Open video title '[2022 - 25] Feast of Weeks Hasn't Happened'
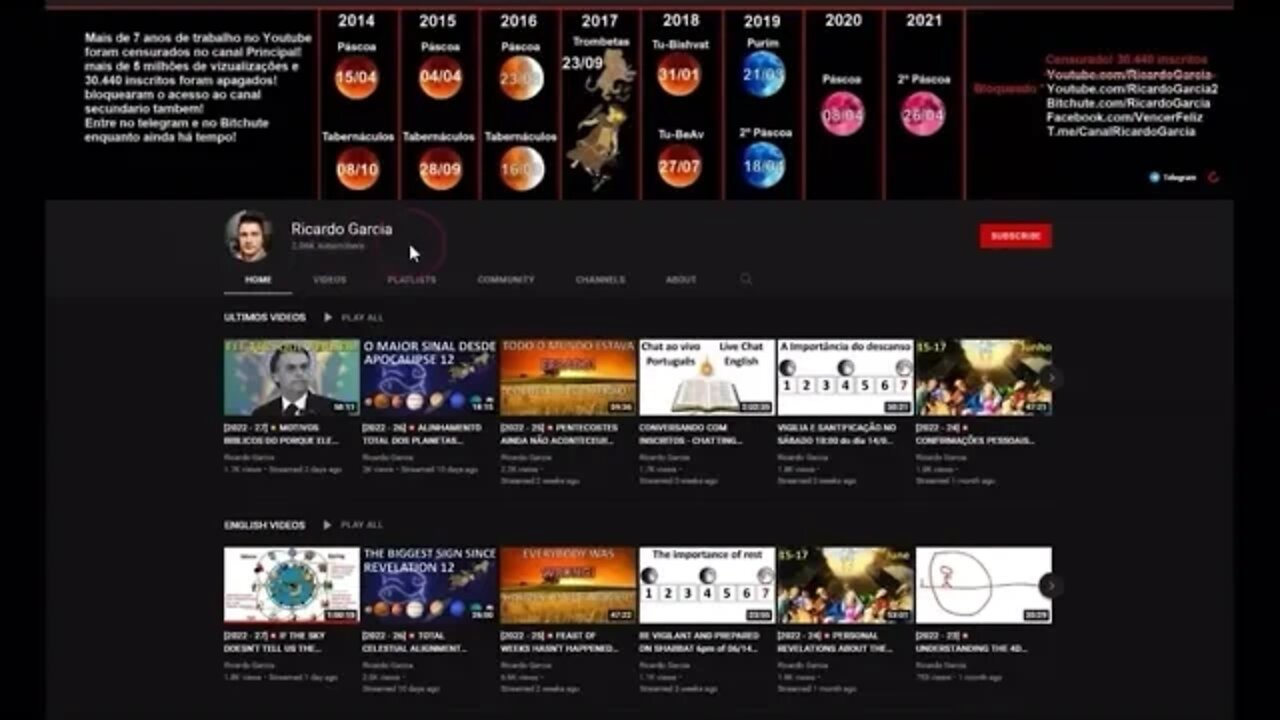This screenshot has height=720, width=1280. 560,642
